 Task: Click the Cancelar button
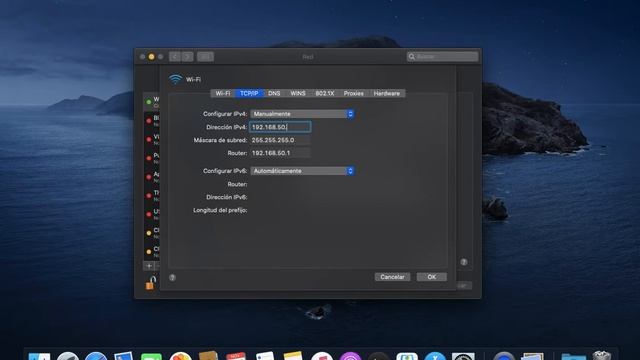pyautogui.click(x=392, y=277)
